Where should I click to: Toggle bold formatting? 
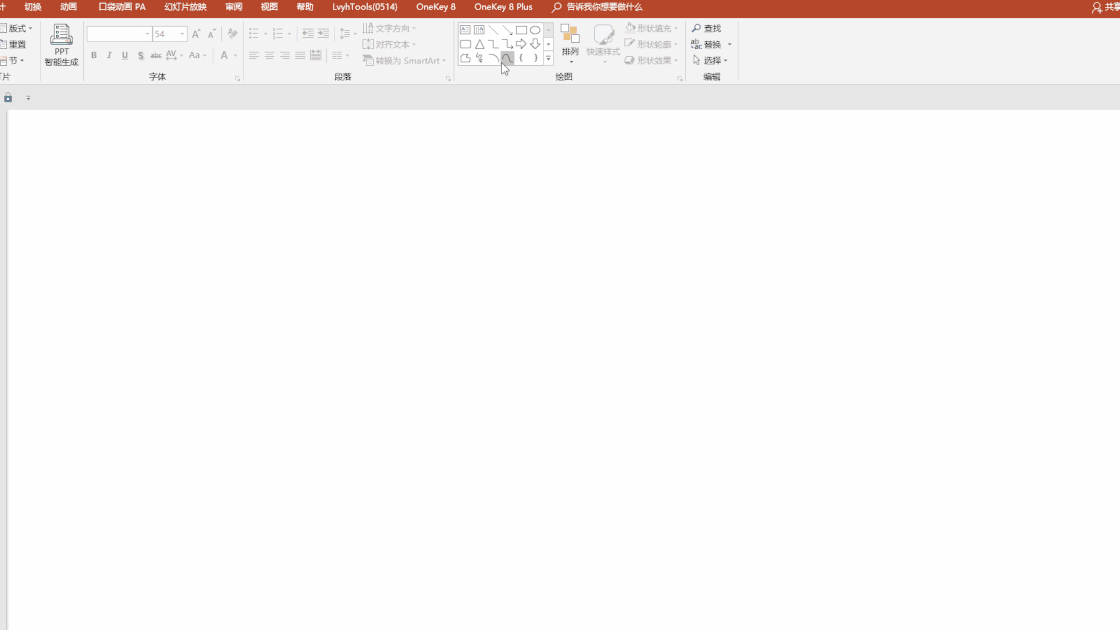pyautogui.click(x=94, y=55)
